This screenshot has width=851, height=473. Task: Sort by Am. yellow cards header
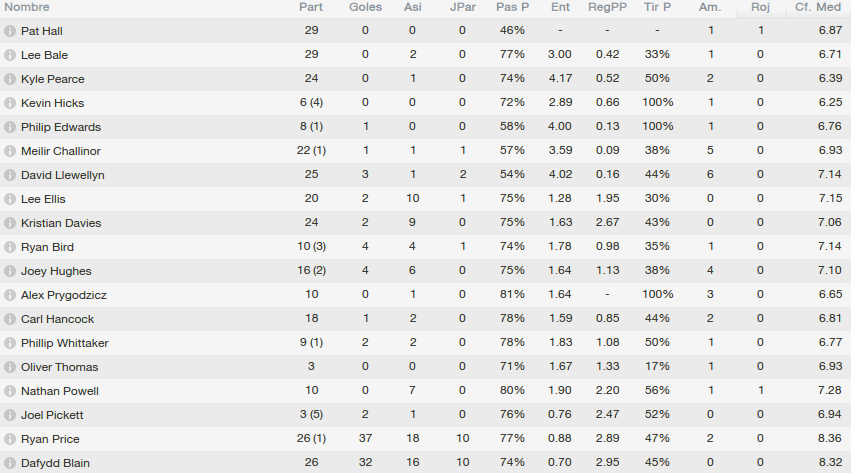[x=710, y=7]
